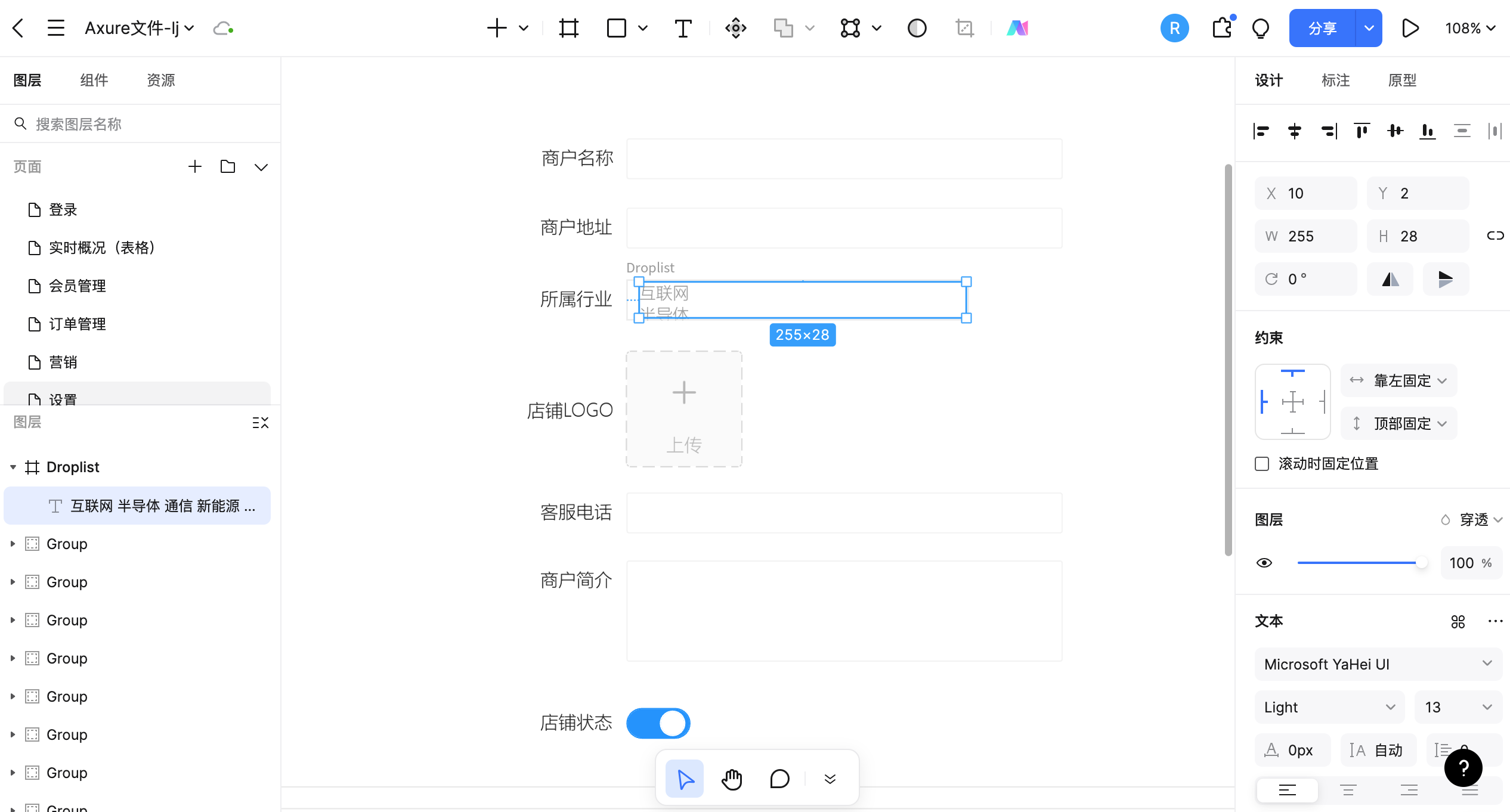This screenshot has height=812, width=1510.
Task: Enable 滚动时固定位置 checkbox
Action: click(x=1262, y=464)
